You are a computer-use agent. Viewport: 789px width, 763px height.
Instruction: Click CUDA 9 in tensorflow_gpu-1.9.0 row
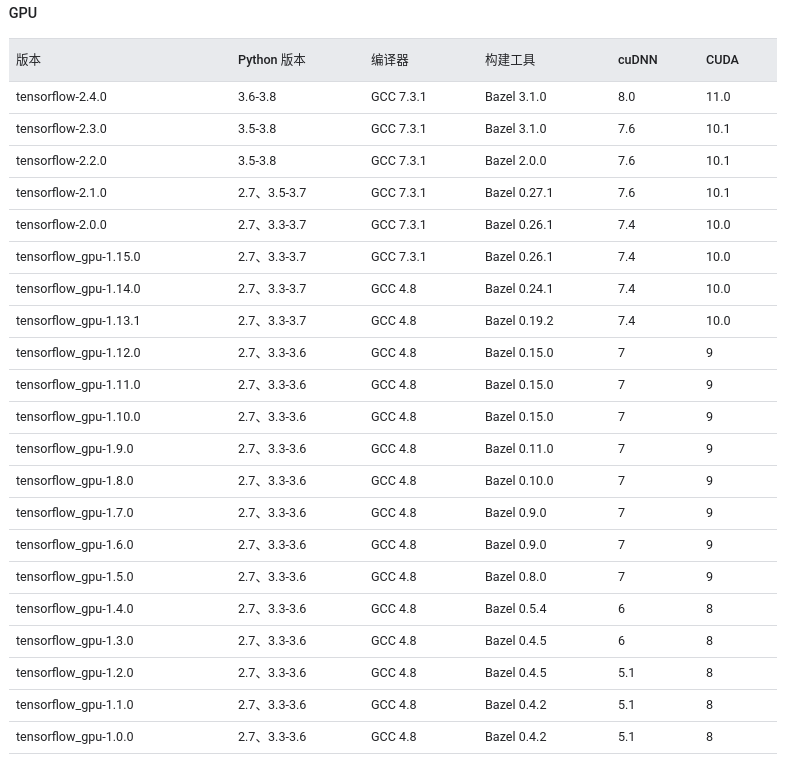[709, 449]
